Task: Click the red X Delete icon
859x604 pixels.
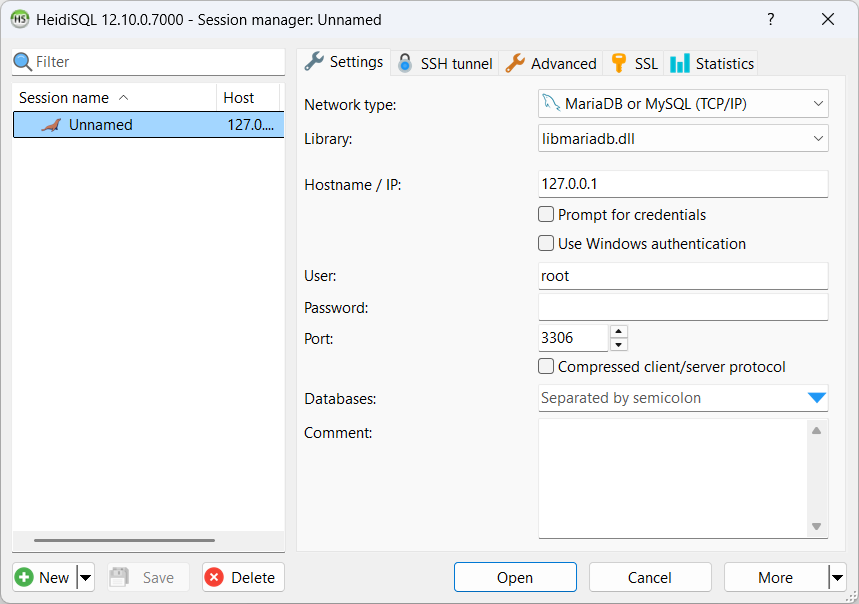Action: [x=214, y=577]
